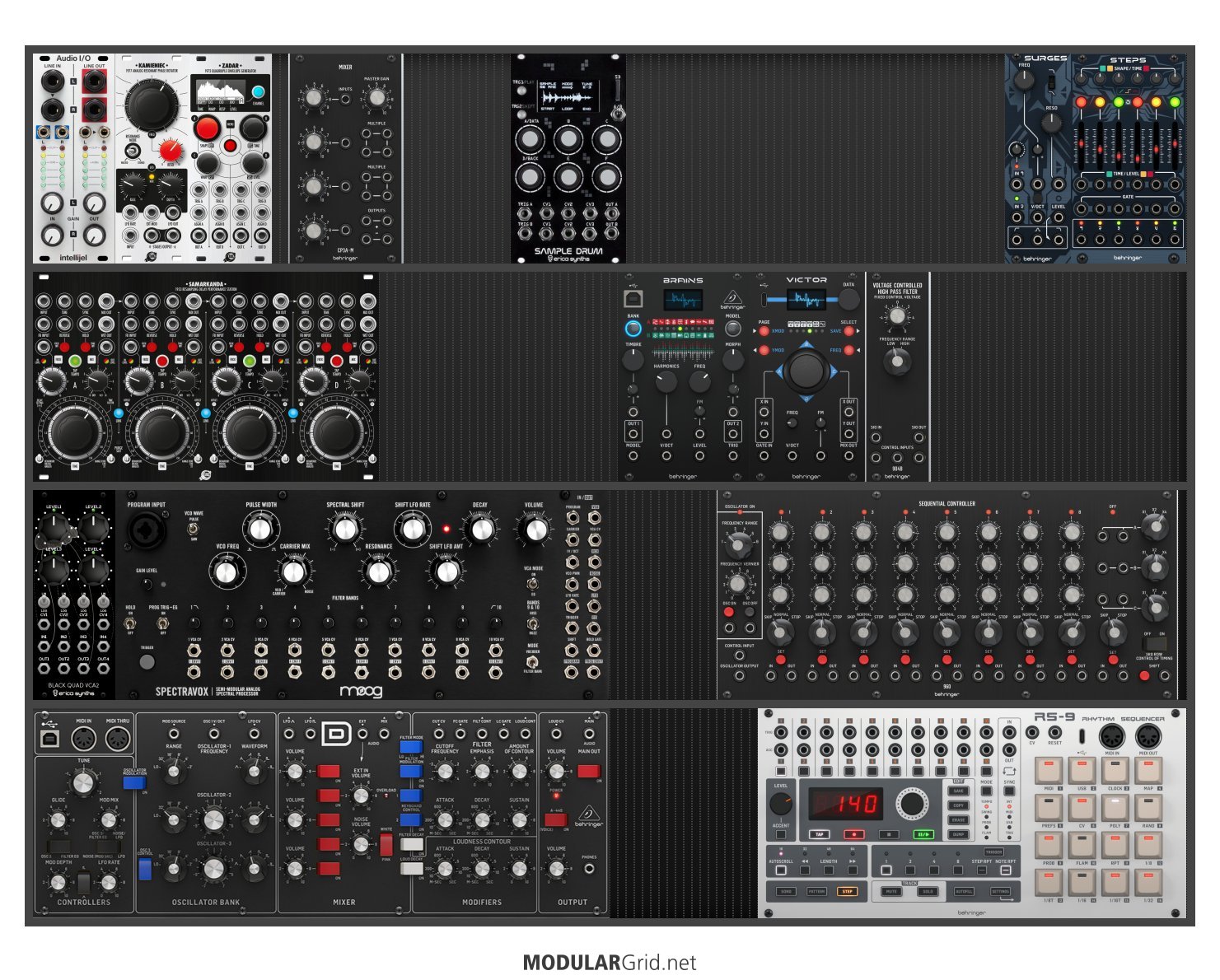Click the Sample Drum waveform display
The height and width of the screenshot is (980, 1220).
(x=567, y=96)
